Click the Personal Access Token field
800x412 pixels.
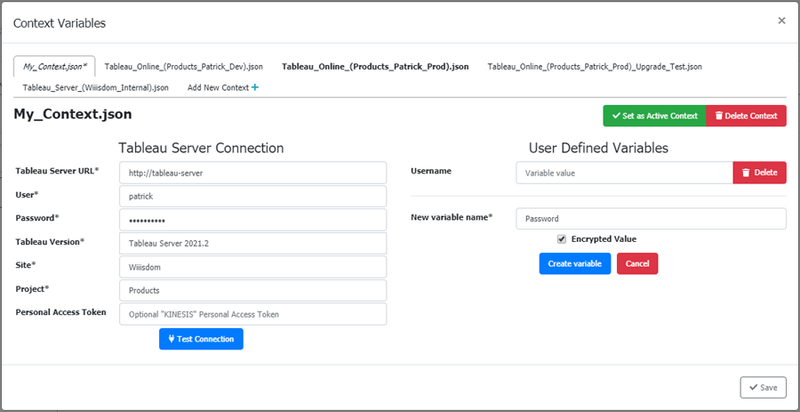253,314
